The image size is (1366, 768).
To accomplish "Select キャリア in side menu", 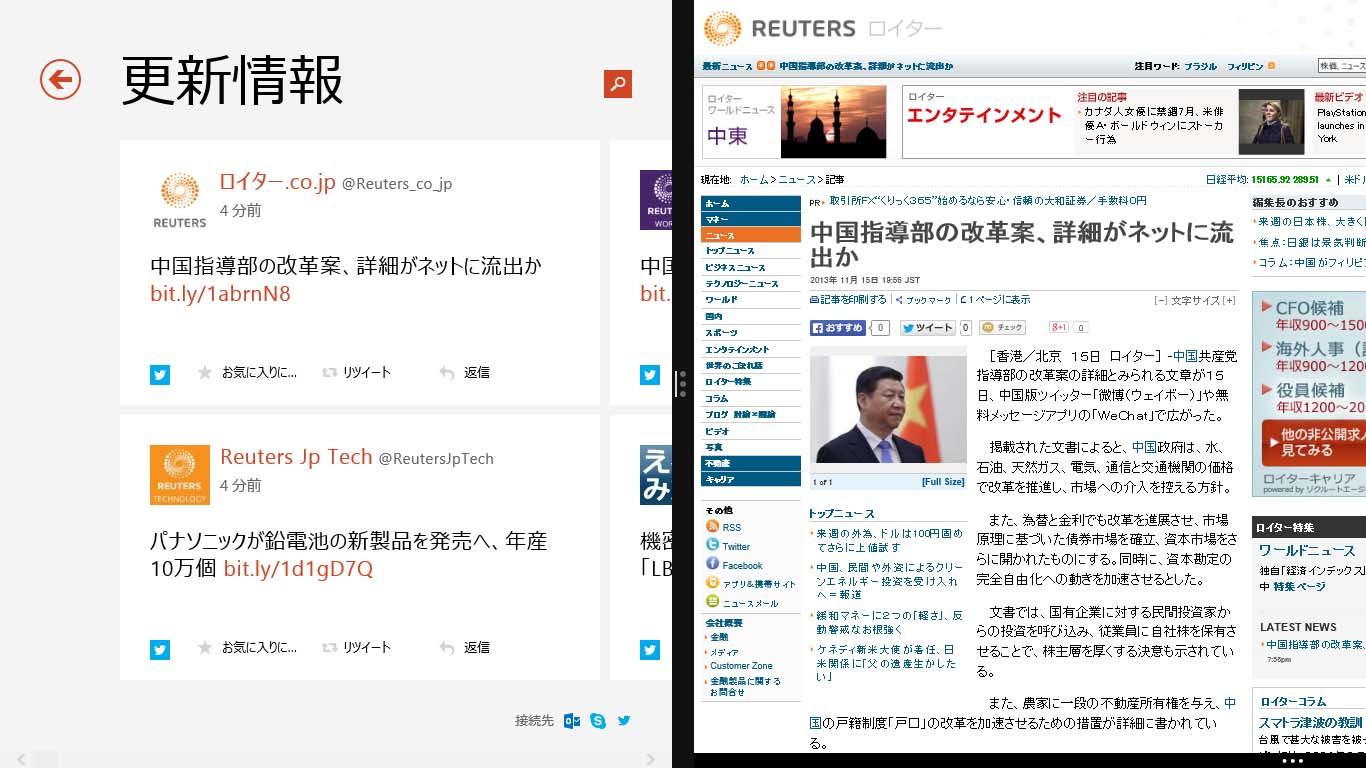I will click(751, 480).
